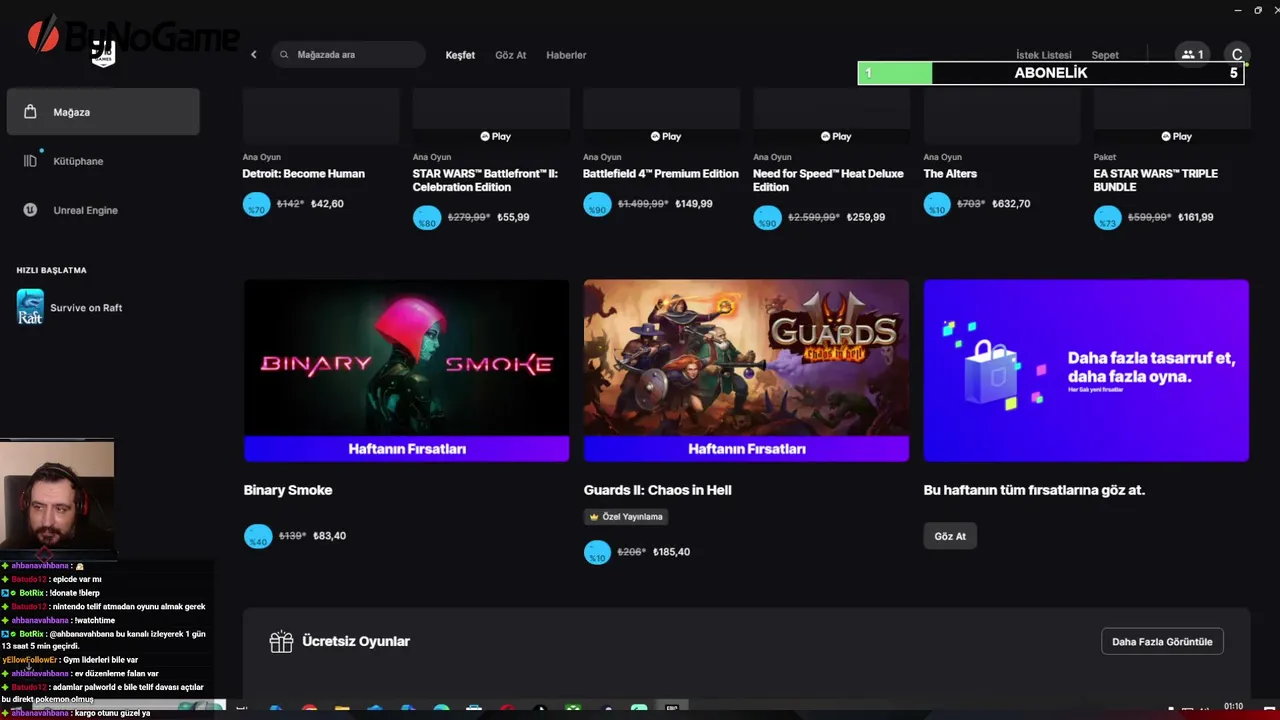Open the Mağaza store section
Viewport: 1280px width, 720px height.
(x=103, y=112)
